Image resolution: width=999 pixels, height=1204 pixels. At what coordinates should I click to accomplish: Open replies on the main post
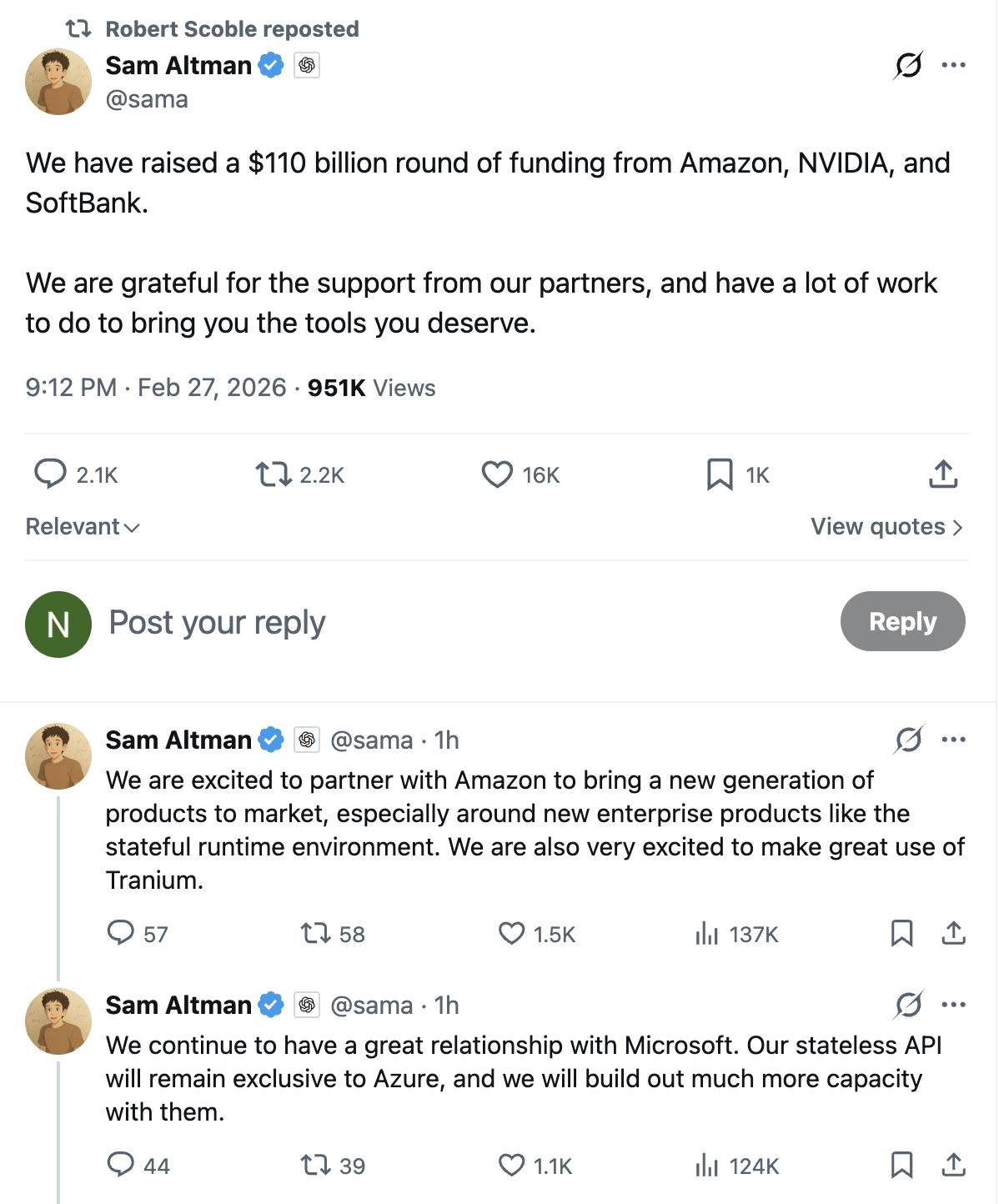tap(51, 474)
